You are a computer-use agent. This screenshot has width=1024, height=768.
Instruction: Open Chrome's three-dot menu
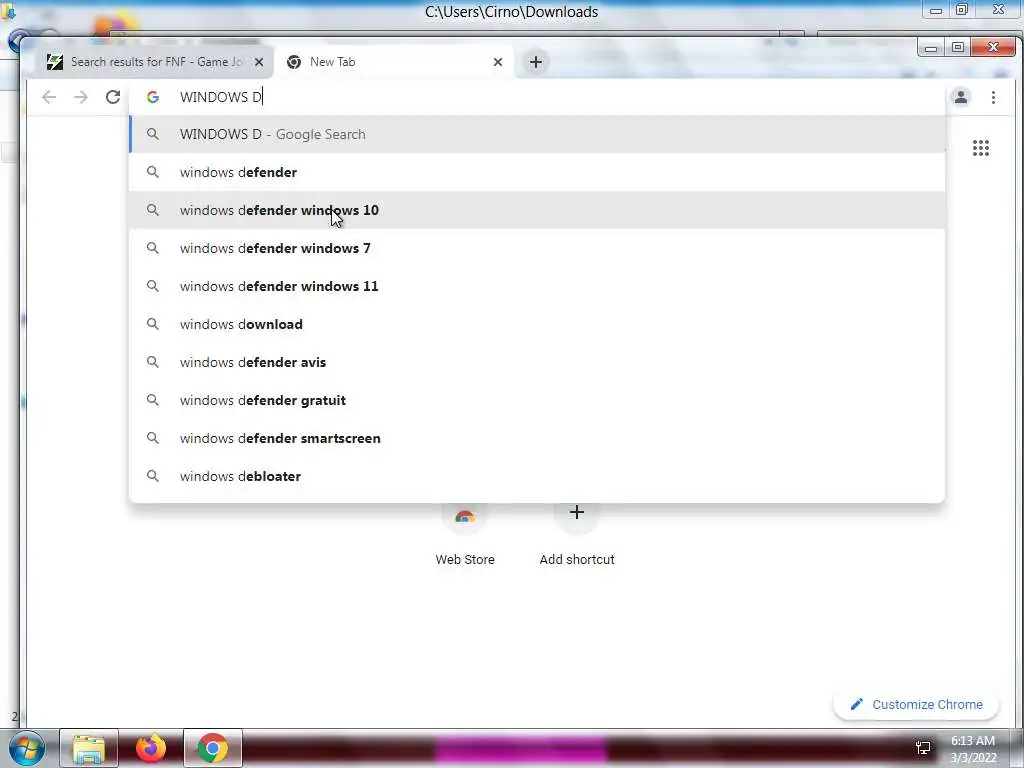993,97
